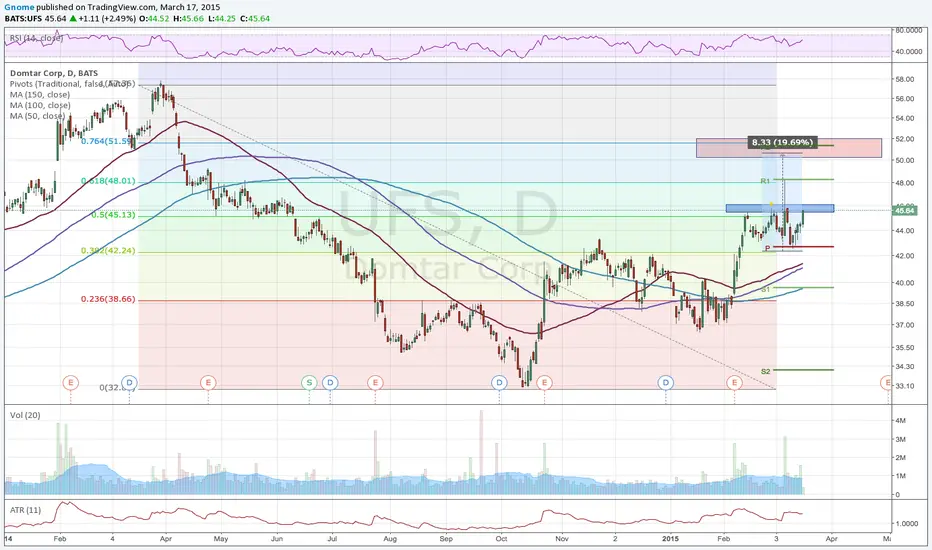The width and height of the screenshot is (932, 550).
Task: Click the 80.0000 RSI axis label
Action: (x=908, y=30)
